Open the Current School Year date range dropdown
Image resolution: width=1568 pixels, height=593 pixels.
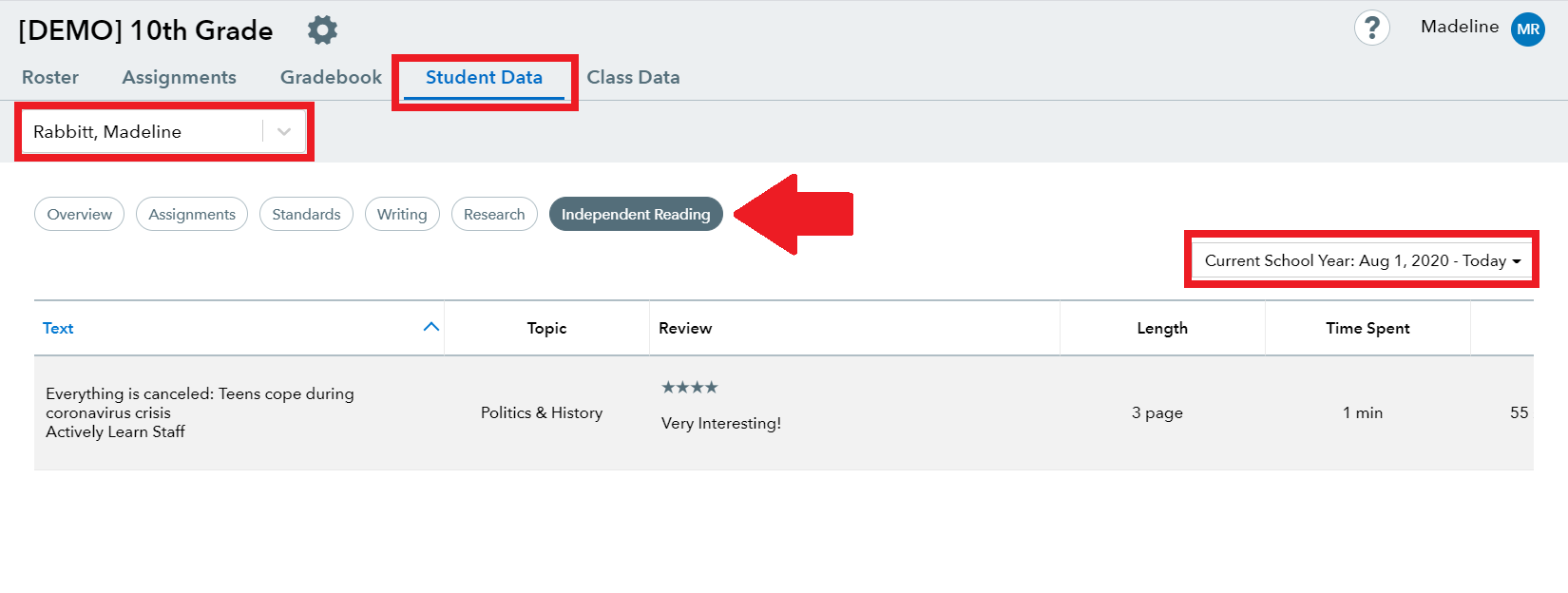click(1362, 260)
